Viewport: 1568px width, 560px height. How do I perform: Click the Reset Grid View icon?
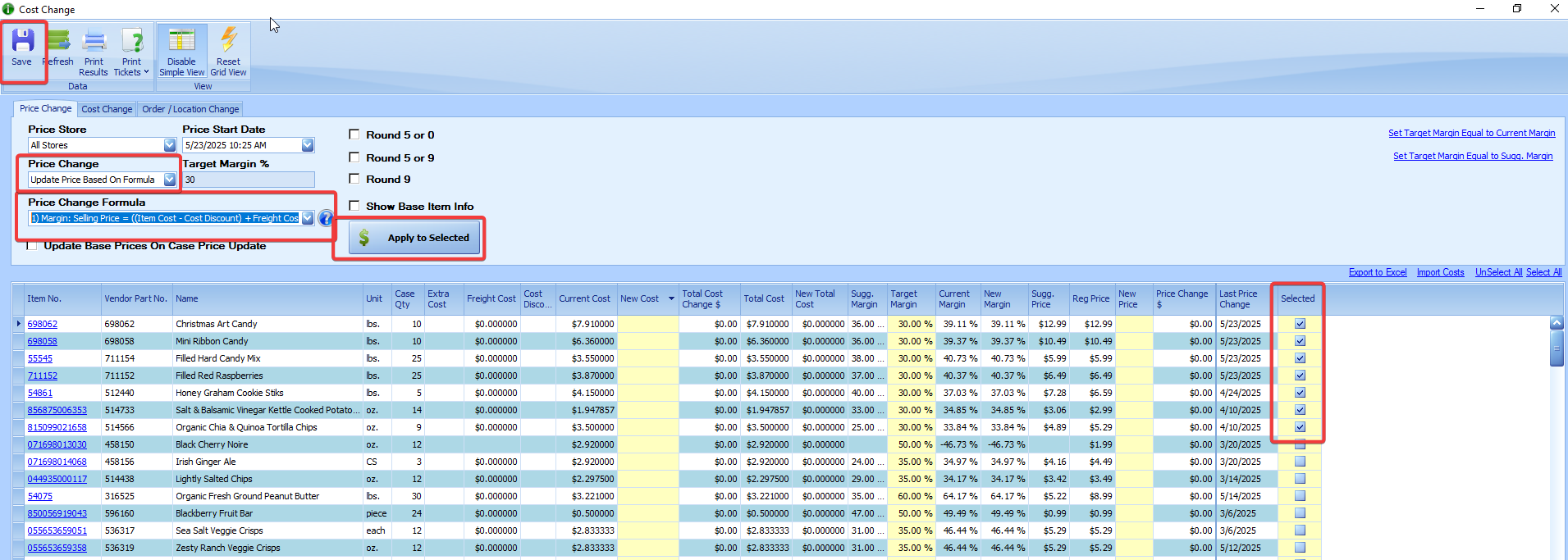pos(228,41)
